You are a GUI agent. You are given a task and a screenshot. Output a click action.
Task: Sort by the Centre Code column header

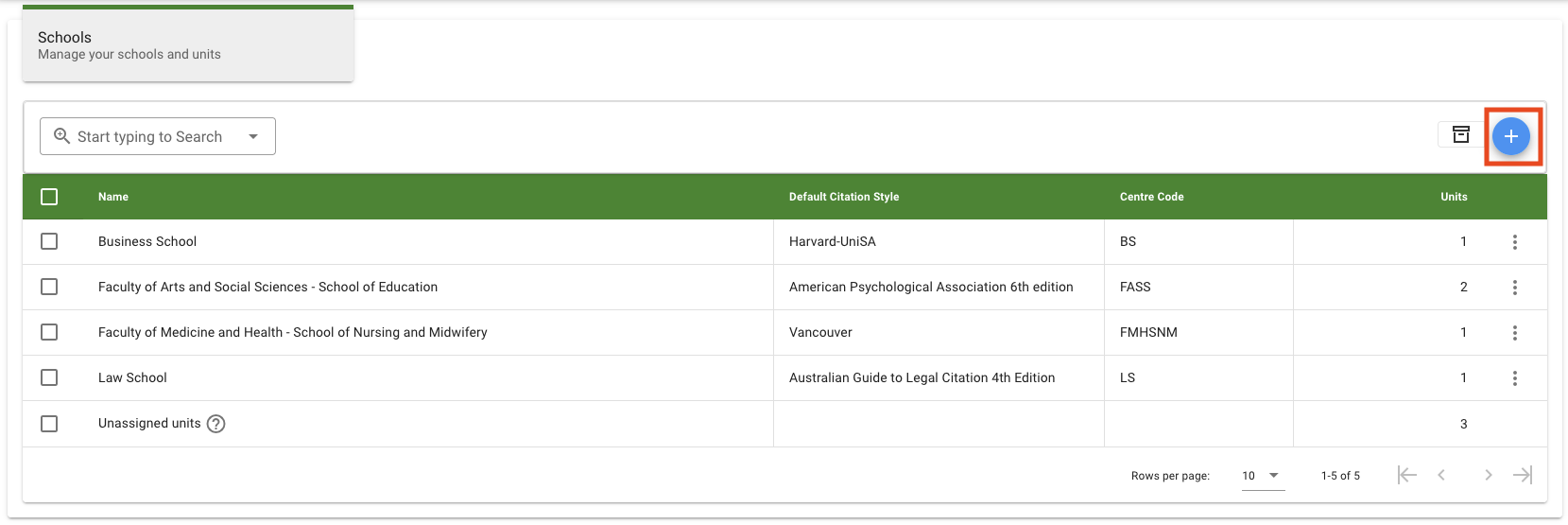point(1151,197)
